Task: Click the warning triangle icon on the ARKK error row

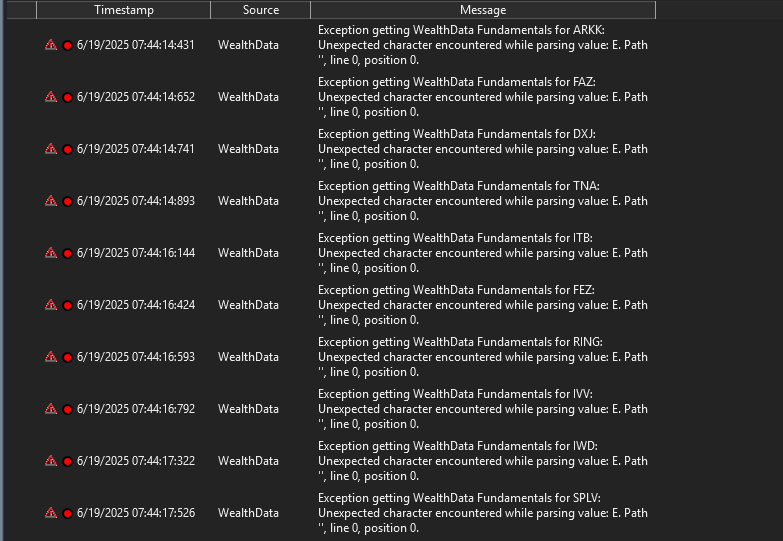Action: pos(51,45)
